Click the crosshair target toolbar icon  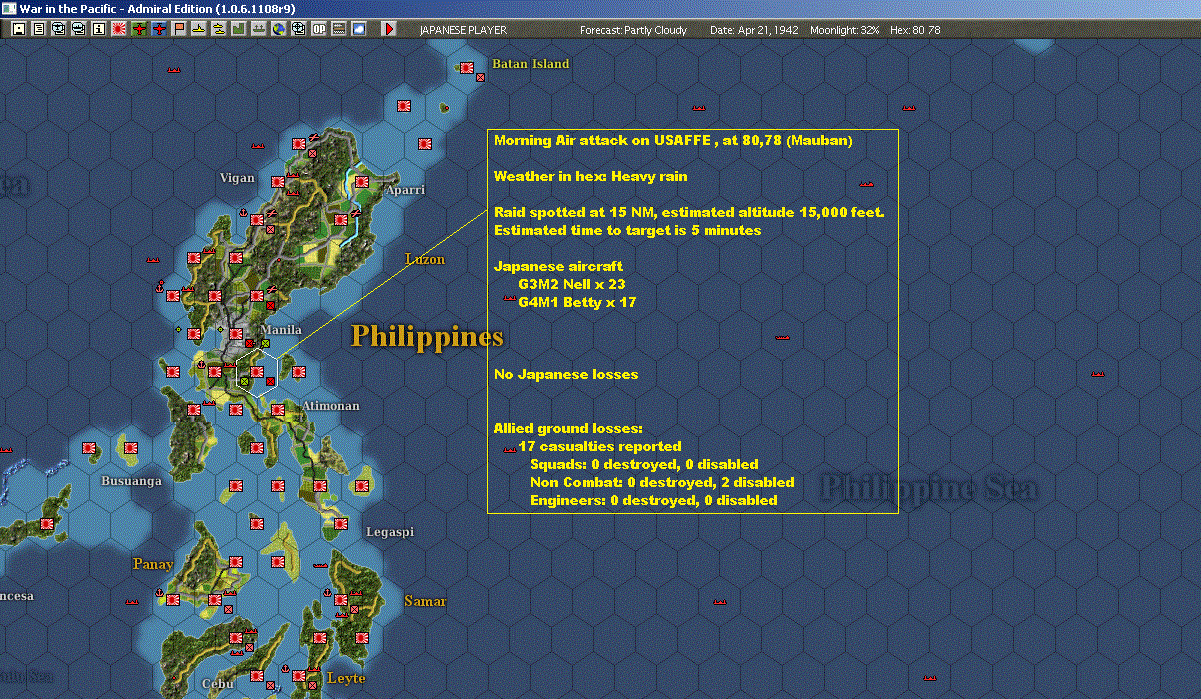[x=298, y=29]
